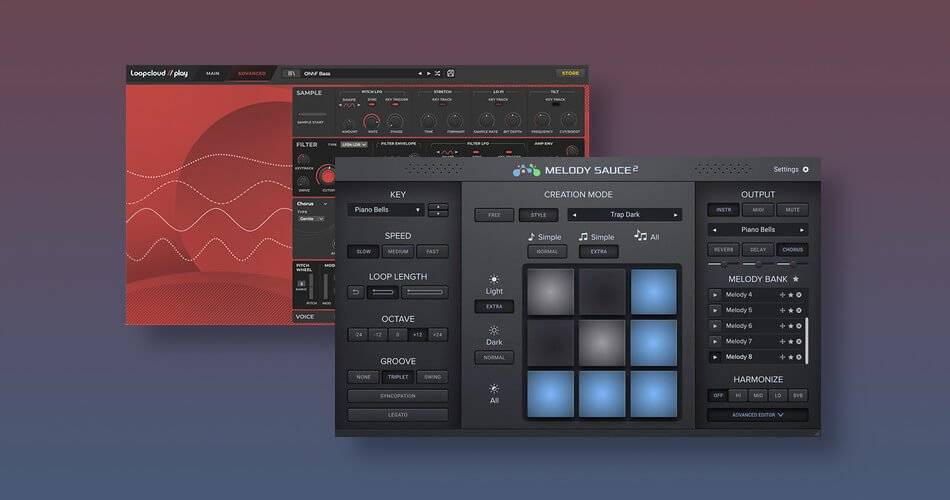This screenshot has height=500, width=950.
Task: Set harmonize to HI
Action: 738,395
